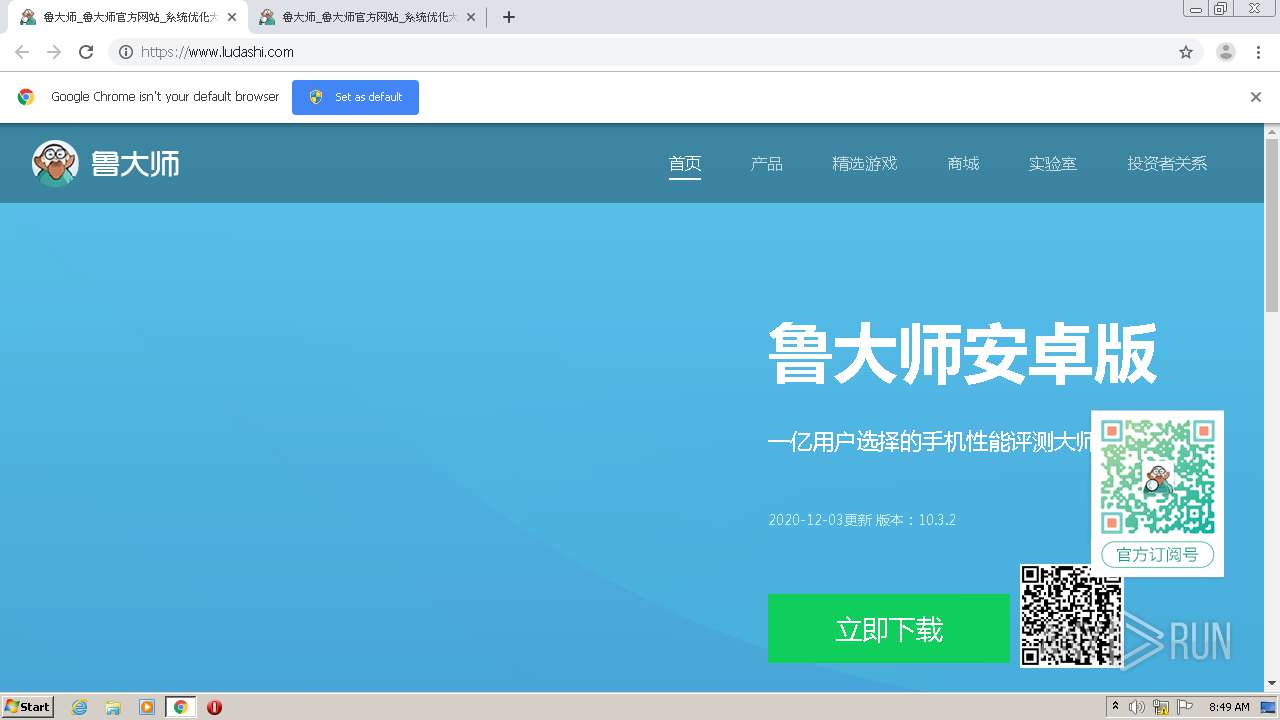Image resolution: width=1280 pixels, height=720 pixels.
Task: Open the 投资者关系 navigation item
Action: [1167, 164]
